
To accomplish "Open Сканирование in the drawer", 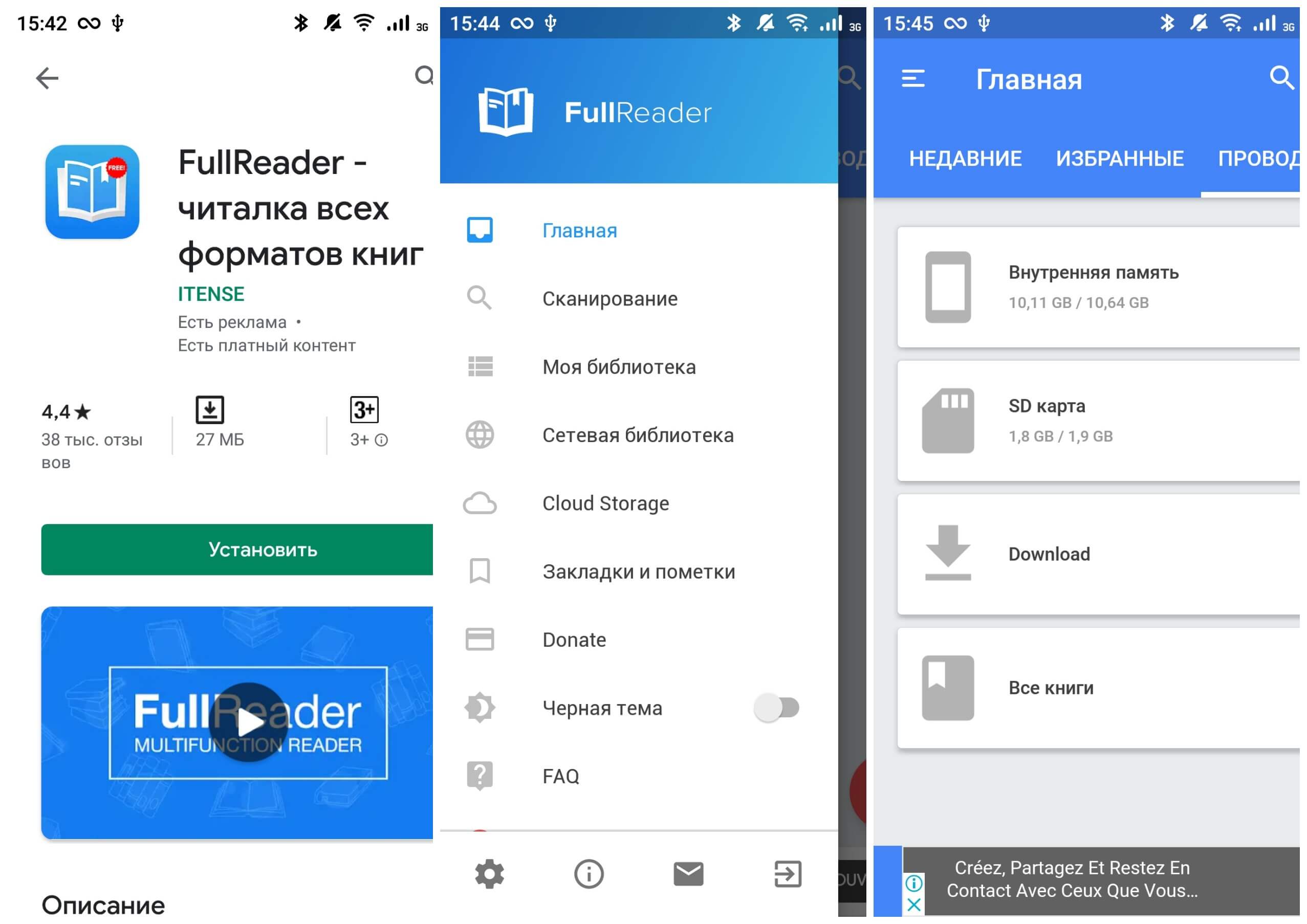I will (639, 299).
